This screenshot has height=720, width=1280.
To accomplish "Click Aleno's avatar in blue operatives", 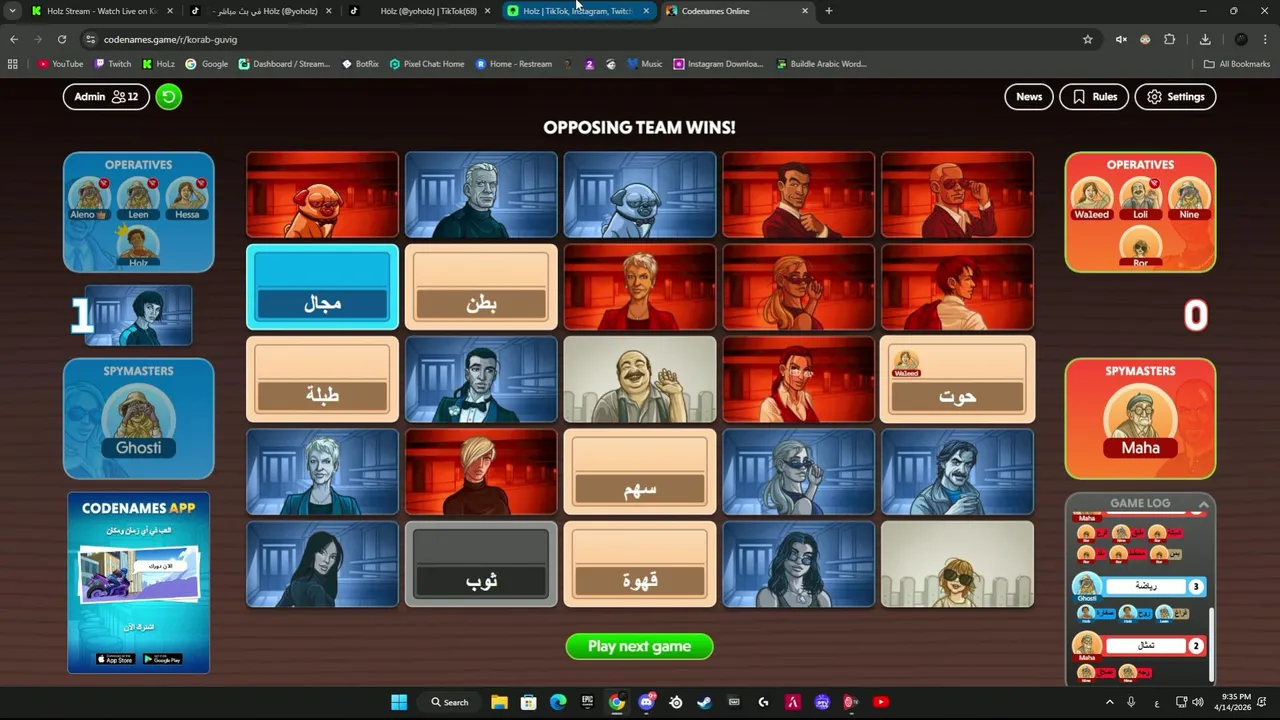I will point(89,197).
